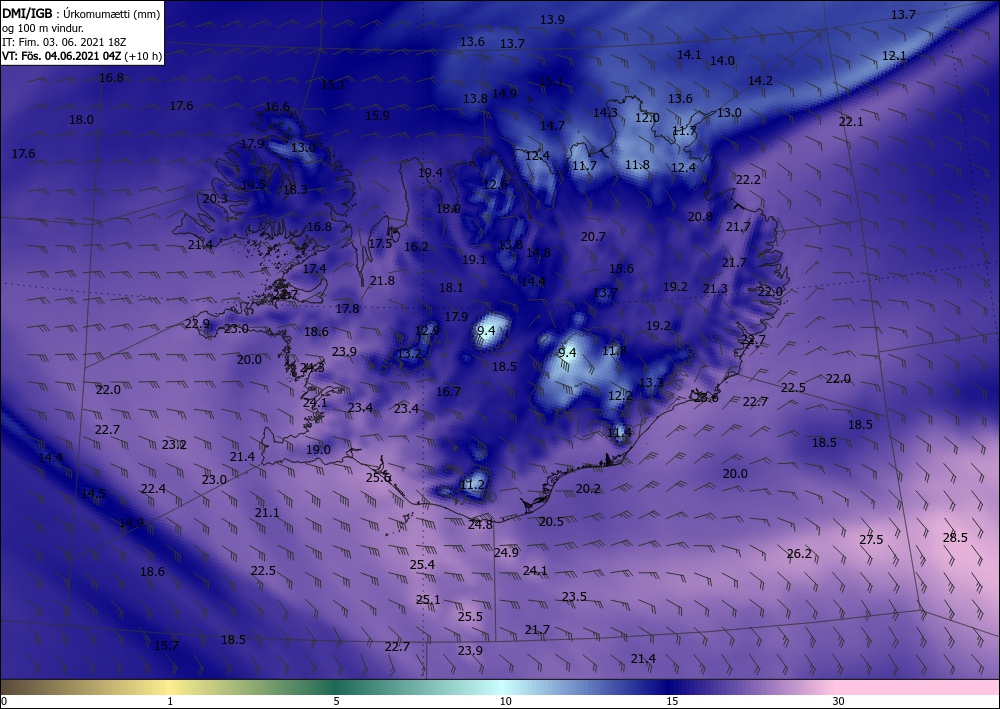Viewport: 1000px width, 709px height.
Task: Select the 'IT: Fim. 03. 06. 2021 18Z' line
Action: pyautogui.click(x=64, y=42)
